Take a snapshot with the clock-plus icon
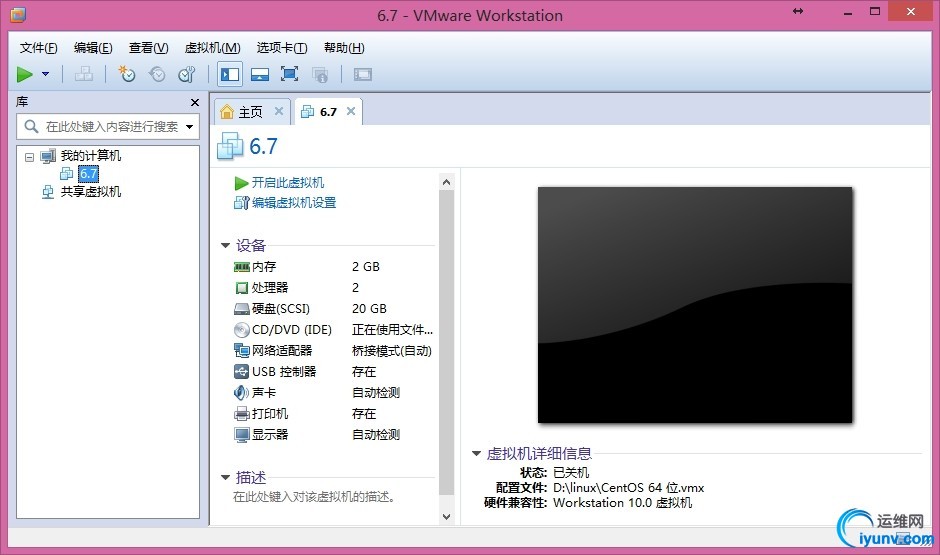The width and height of the screenshot is (940, 555). [x=126, y=74]
